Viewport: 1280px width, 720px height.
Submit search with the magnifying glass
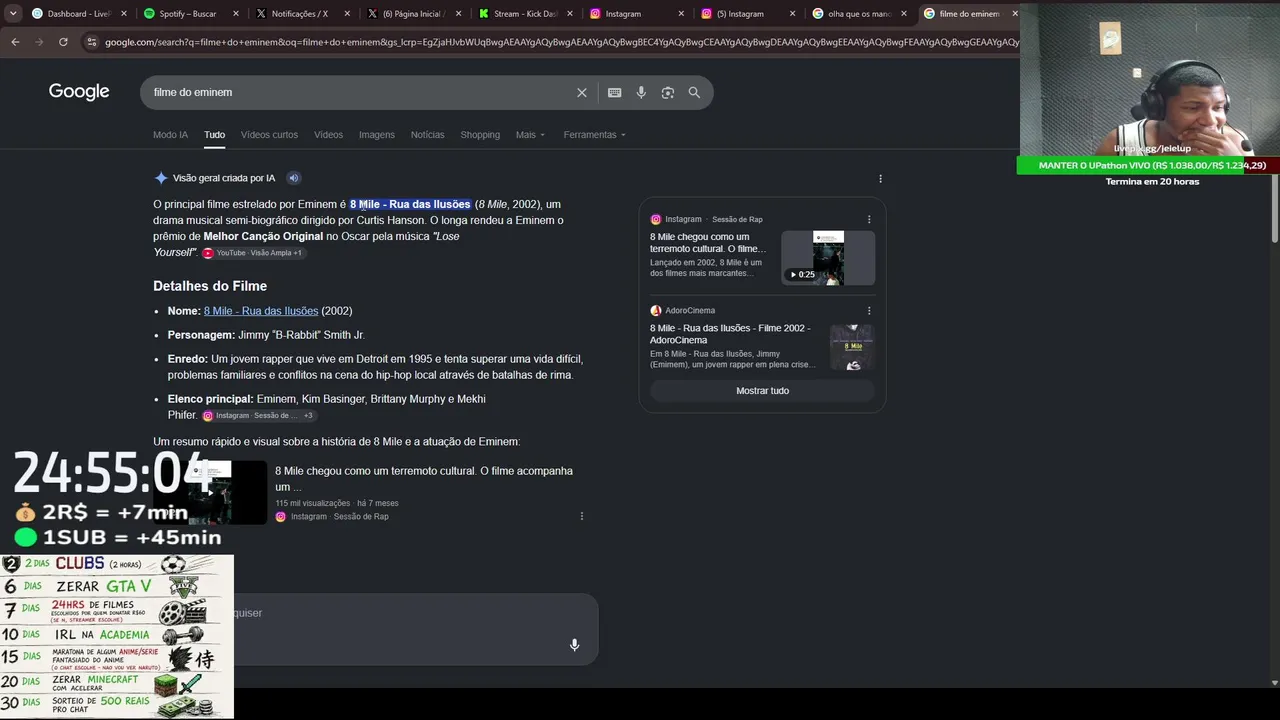coord(694,93)
